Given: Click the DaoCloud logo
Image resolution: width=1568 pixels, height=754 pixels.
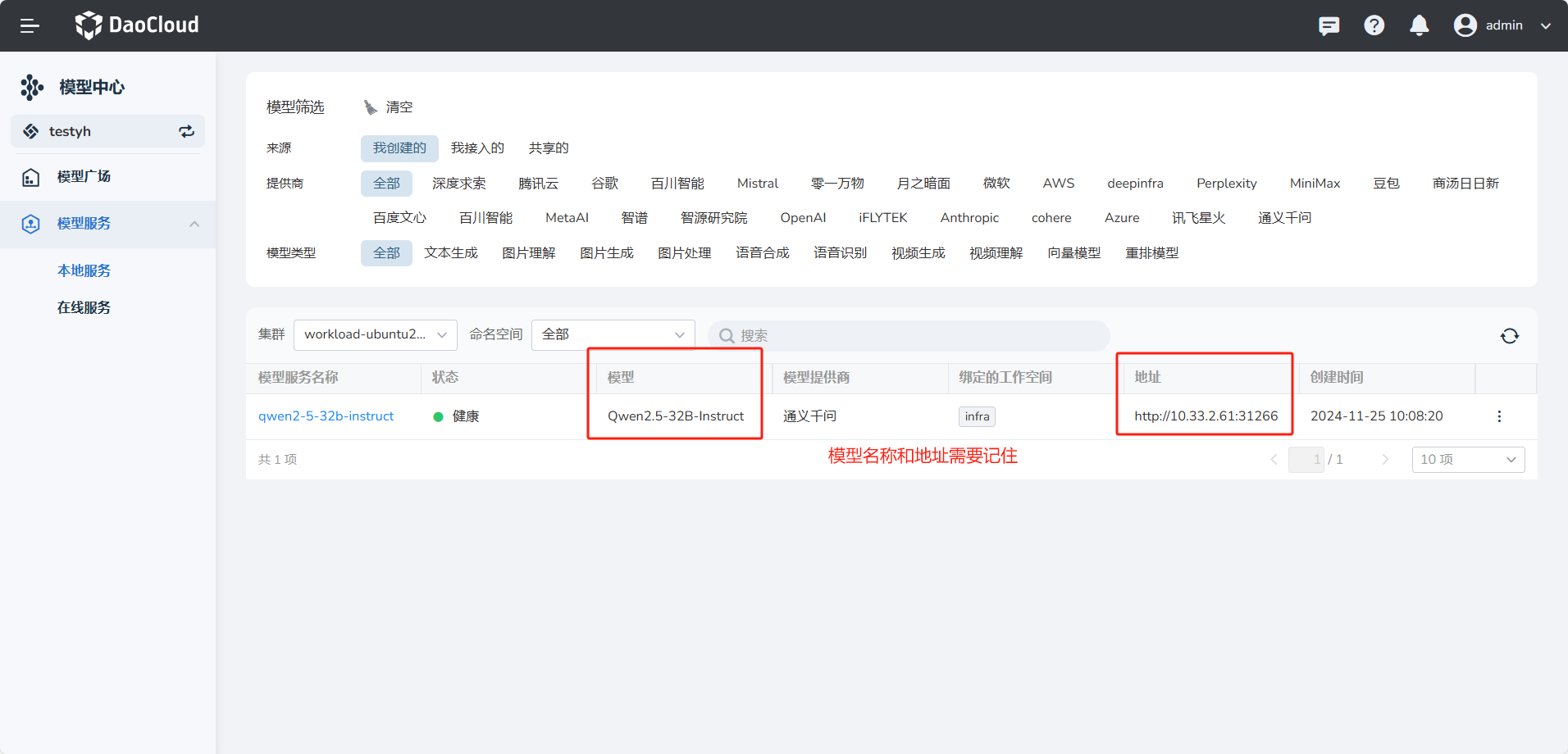Looking at the screenshot, I should point(137,25).
